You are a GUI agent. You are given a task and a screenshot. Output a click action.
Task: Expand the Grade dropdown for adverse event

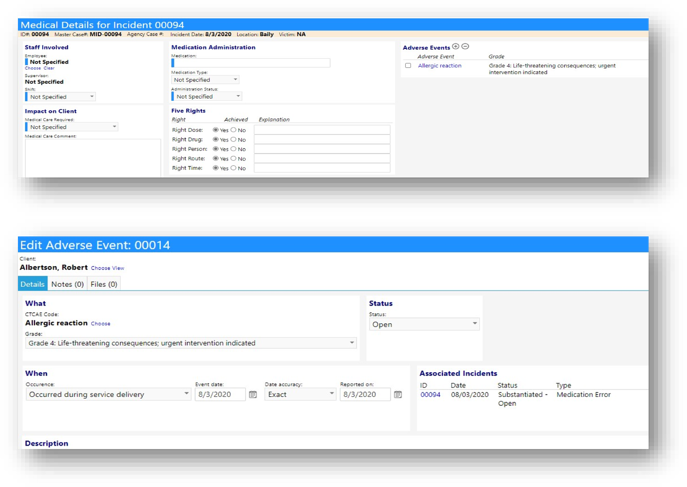[x=191, y=343]
